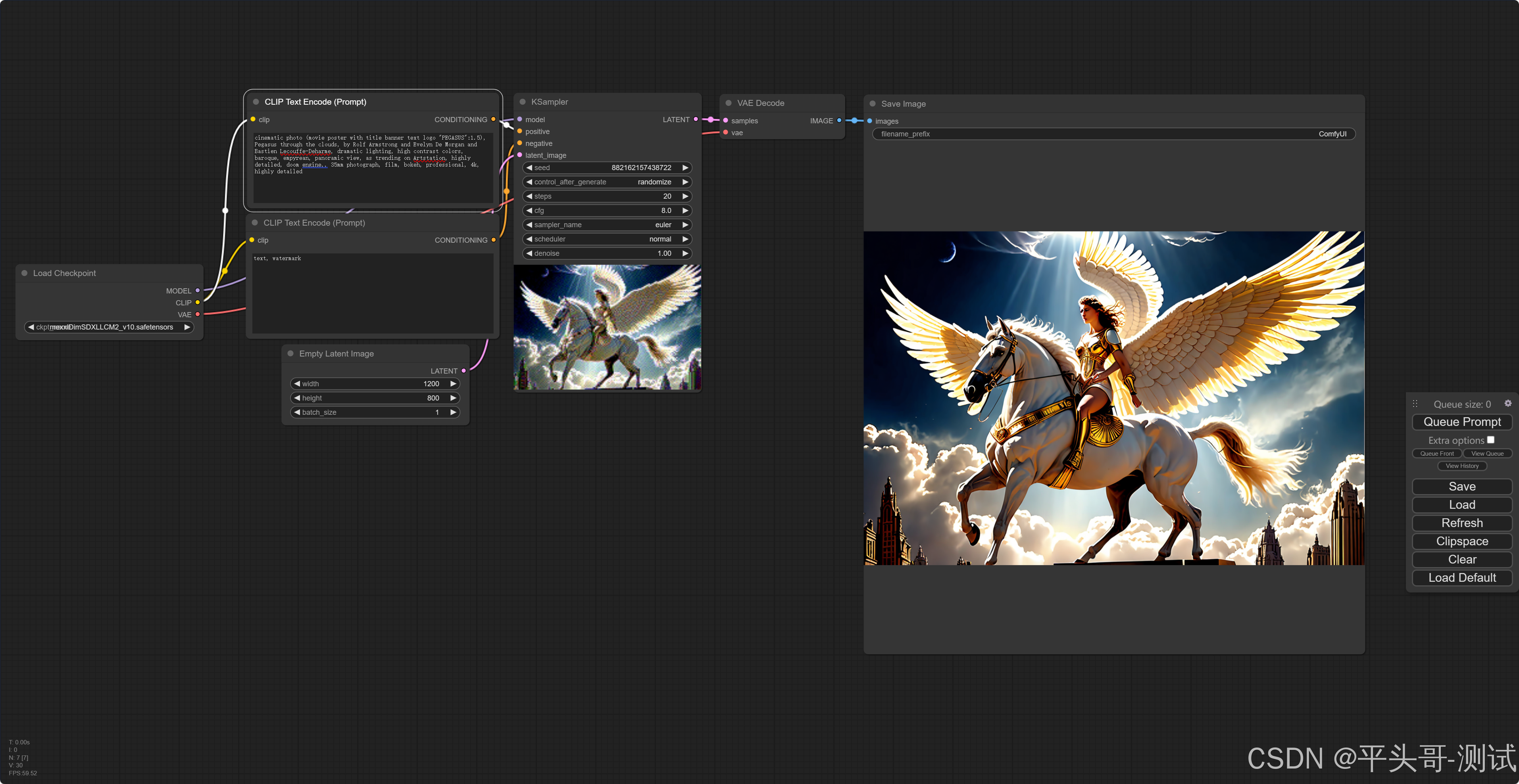Viewport: 1519px width, 784px height.
Task: Click the LATENT output port on KSampler
Action: coord(696,120)
